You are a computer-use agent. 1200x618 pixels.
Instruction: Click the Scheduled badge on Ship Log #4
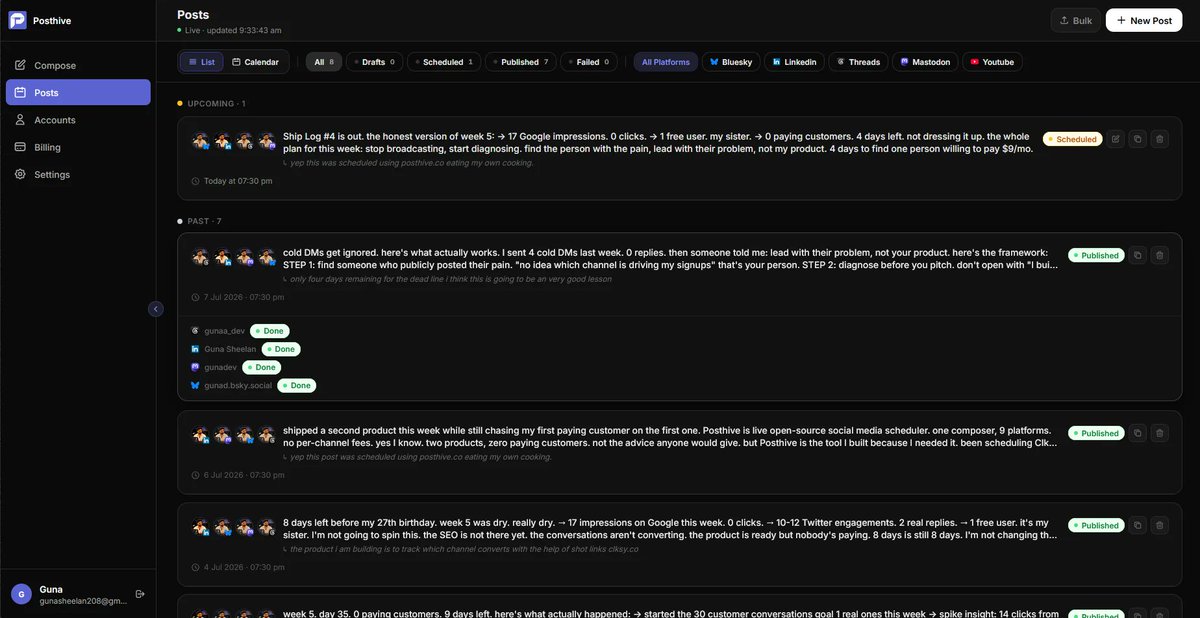1072,139
